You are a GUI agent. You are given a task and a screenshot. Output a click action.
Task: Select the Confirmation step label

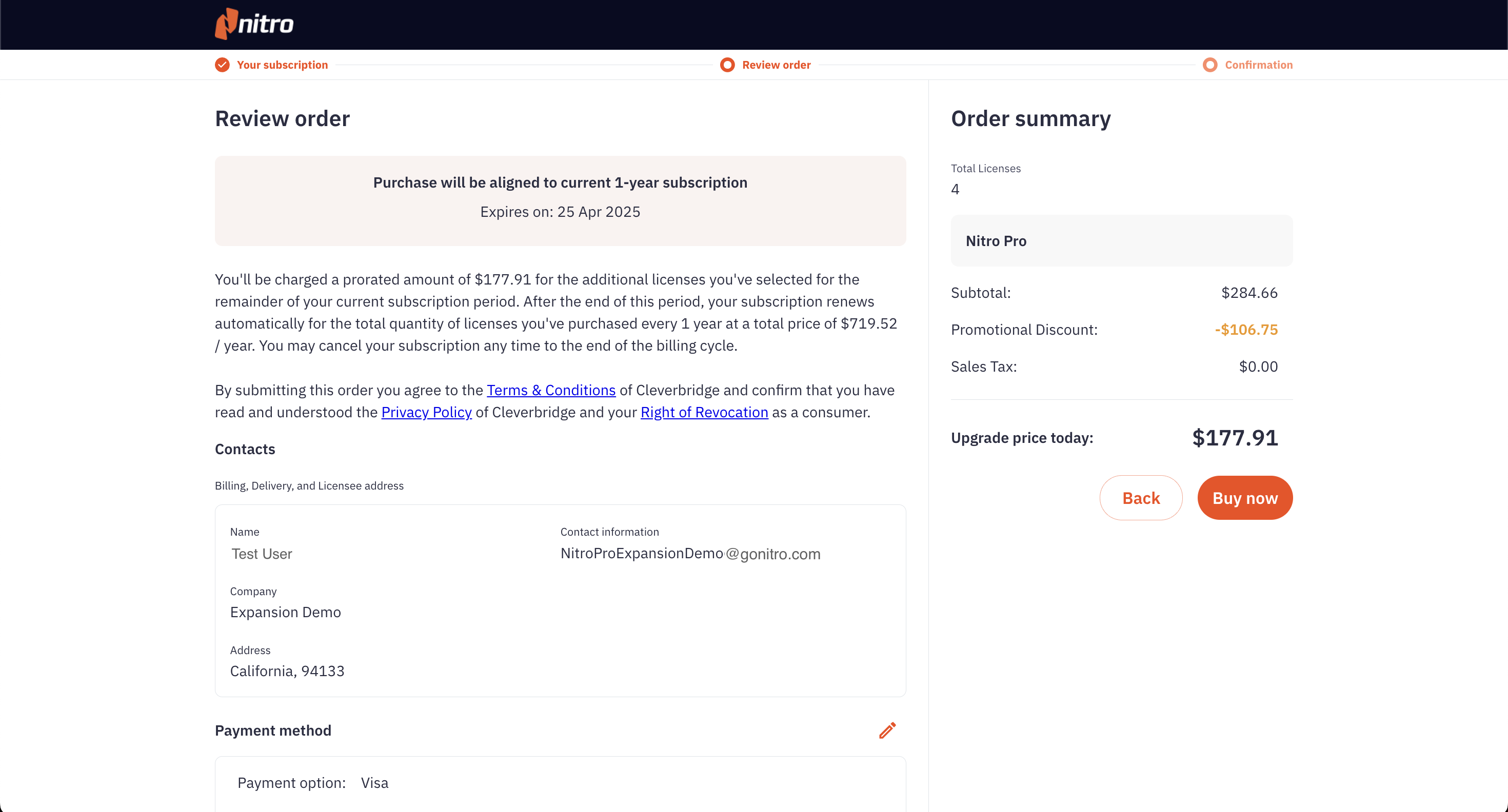[1258, 65]
